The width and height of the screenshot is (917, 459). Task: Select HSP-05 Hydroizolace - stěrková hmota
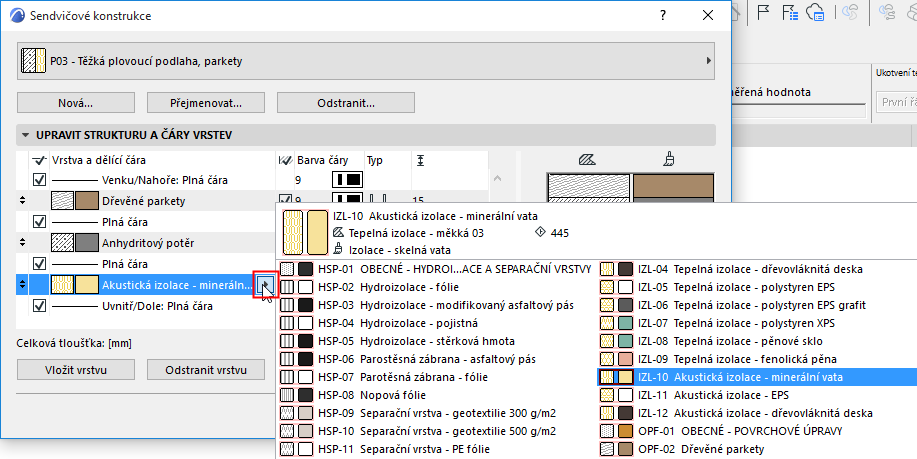click(x=437, y=341)
